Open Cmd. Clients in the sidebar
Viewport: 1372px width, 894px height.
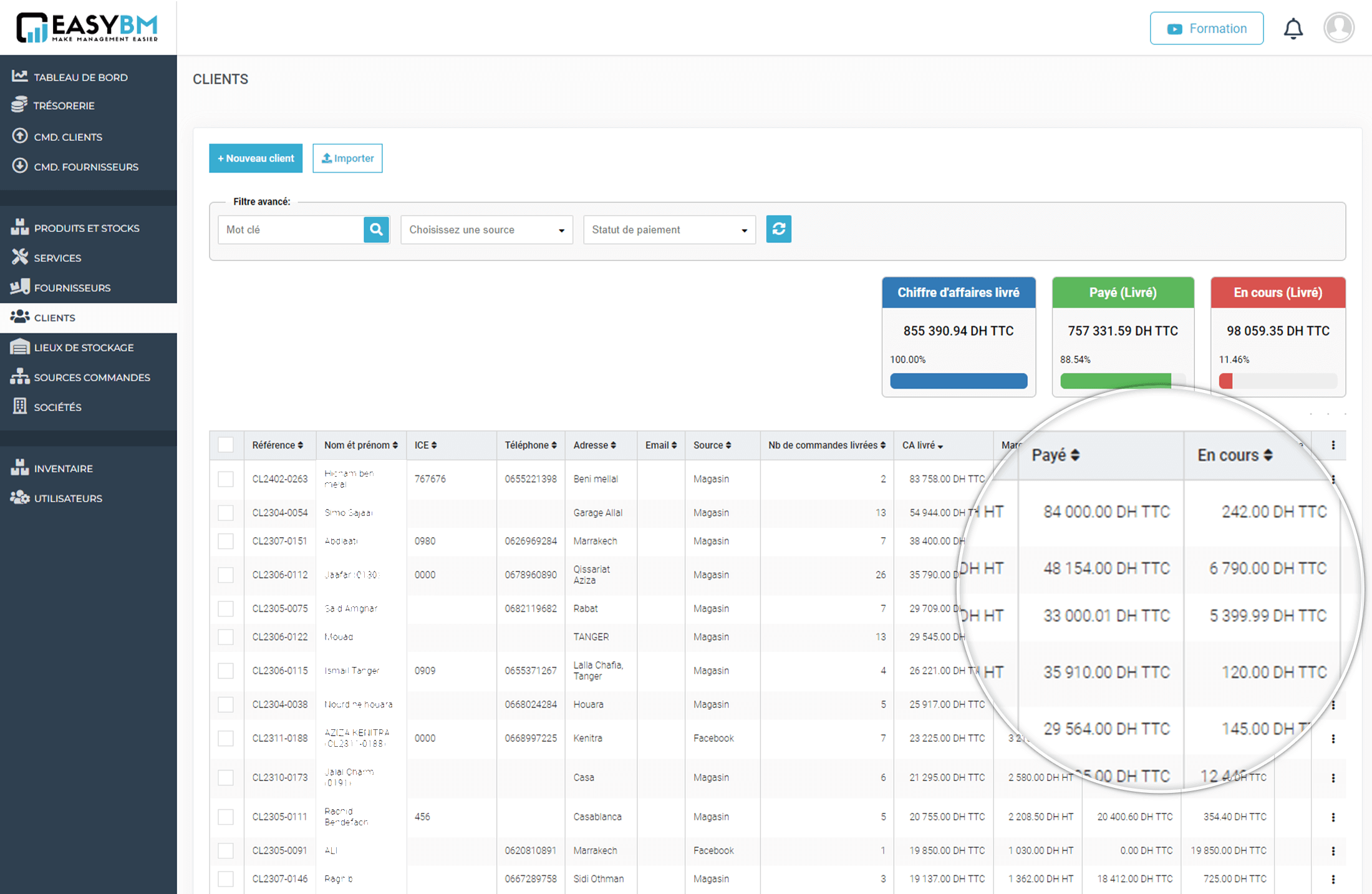68,137
